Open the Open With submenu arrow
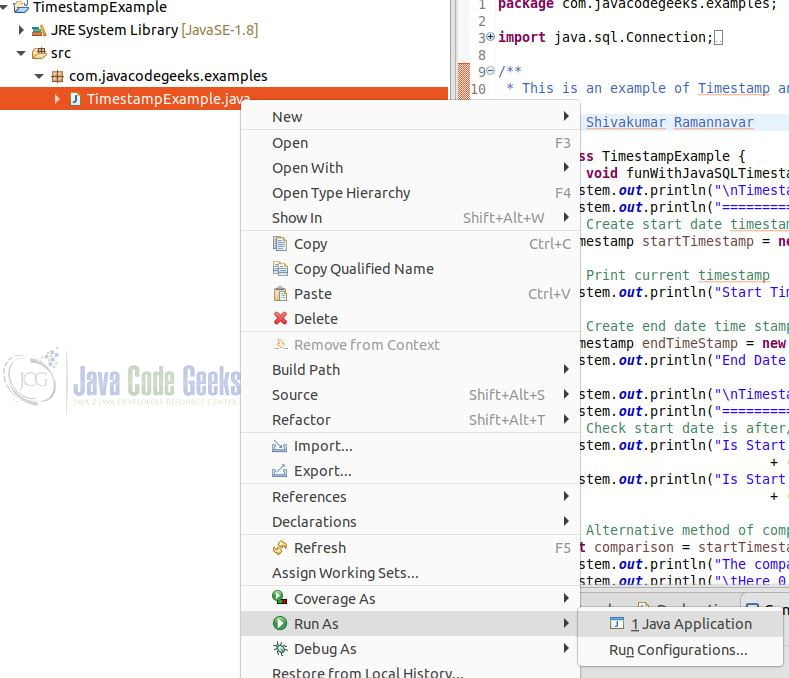 pos(567,167)
